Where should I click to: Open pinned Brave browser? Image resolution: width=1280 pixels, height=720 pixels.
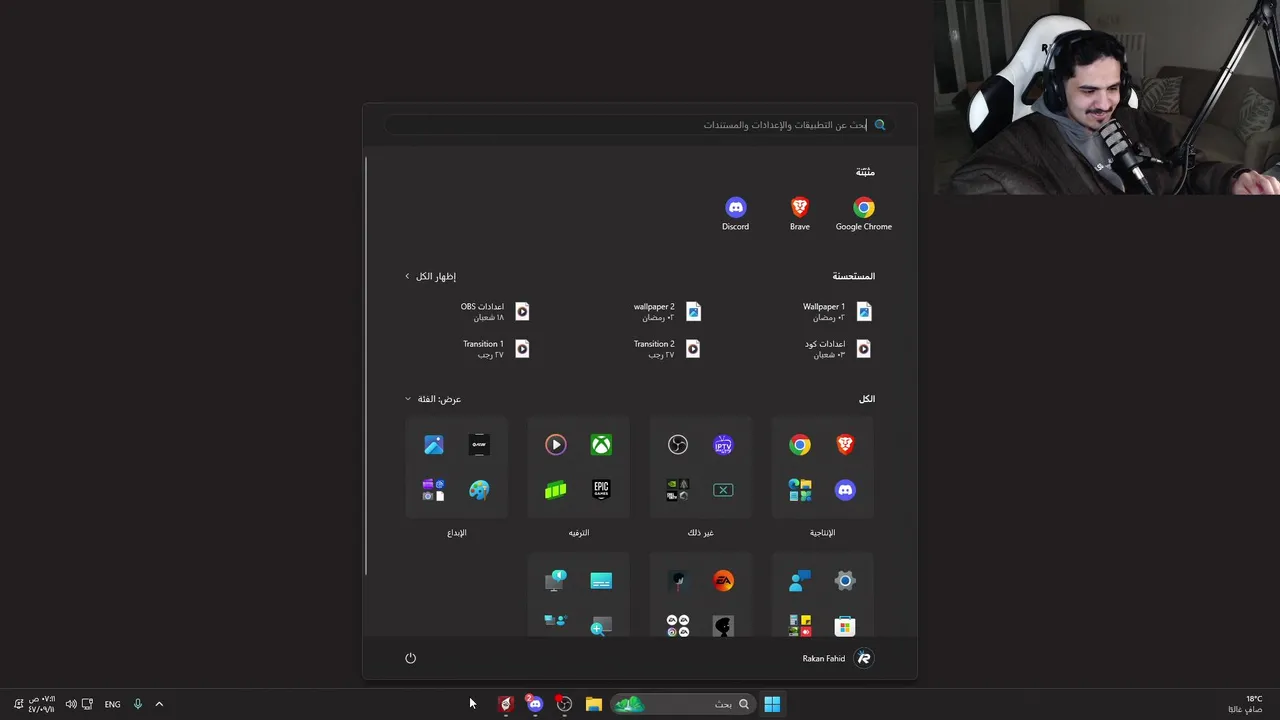(799, 213)
